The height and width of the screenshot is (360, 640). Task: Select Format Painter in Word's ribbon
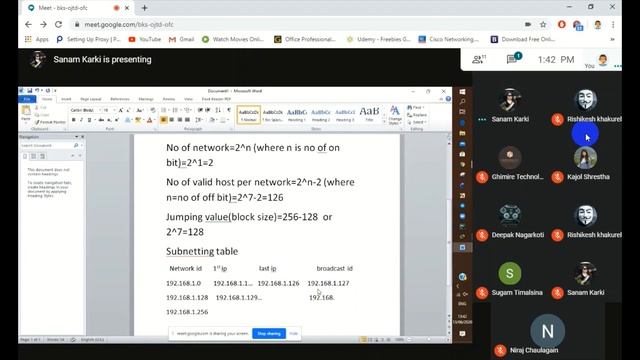pyautogui.click(x=50, y=122)
